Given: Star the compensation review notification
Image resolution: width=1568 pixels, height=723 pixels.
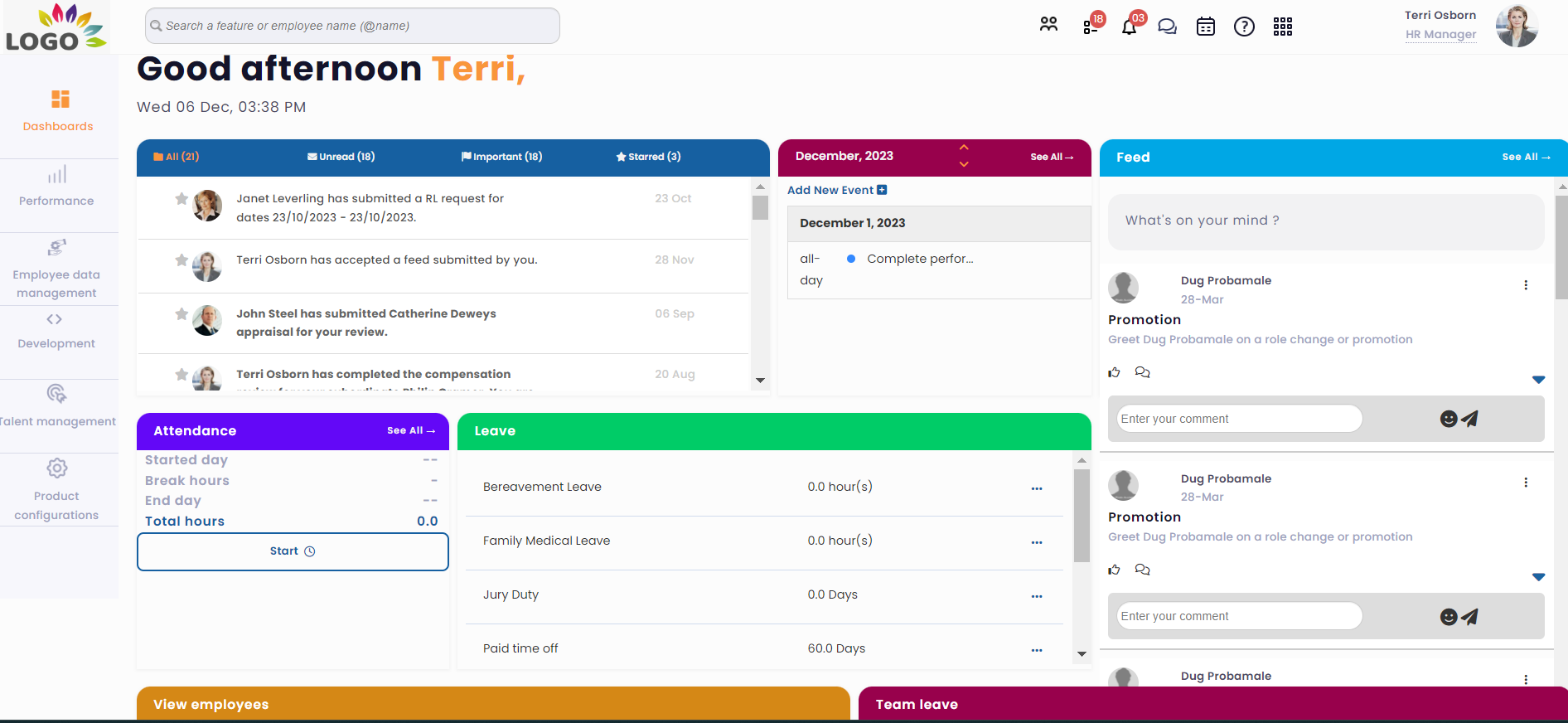Looking at the screenshot, I should (x=181, y=374).
